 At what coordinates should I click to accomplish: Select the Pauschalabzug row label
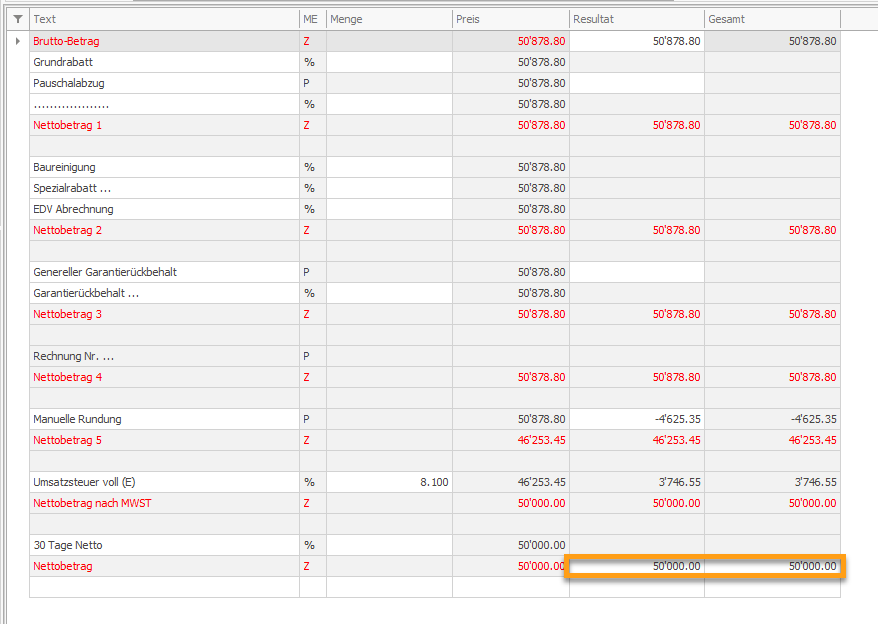(x=164, y=83)
